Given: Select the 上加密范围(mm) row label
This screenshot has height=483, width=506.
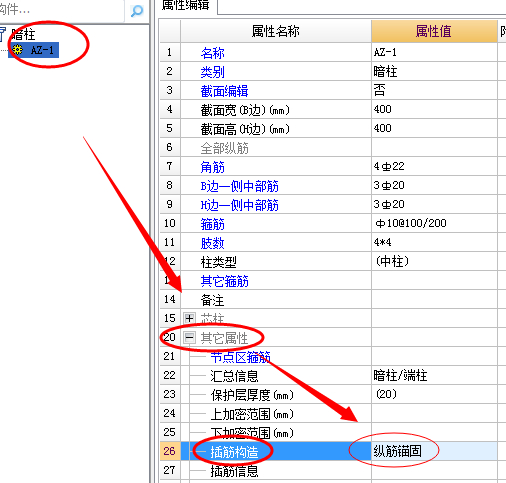Looking at the screenshot, I should 252,414.
